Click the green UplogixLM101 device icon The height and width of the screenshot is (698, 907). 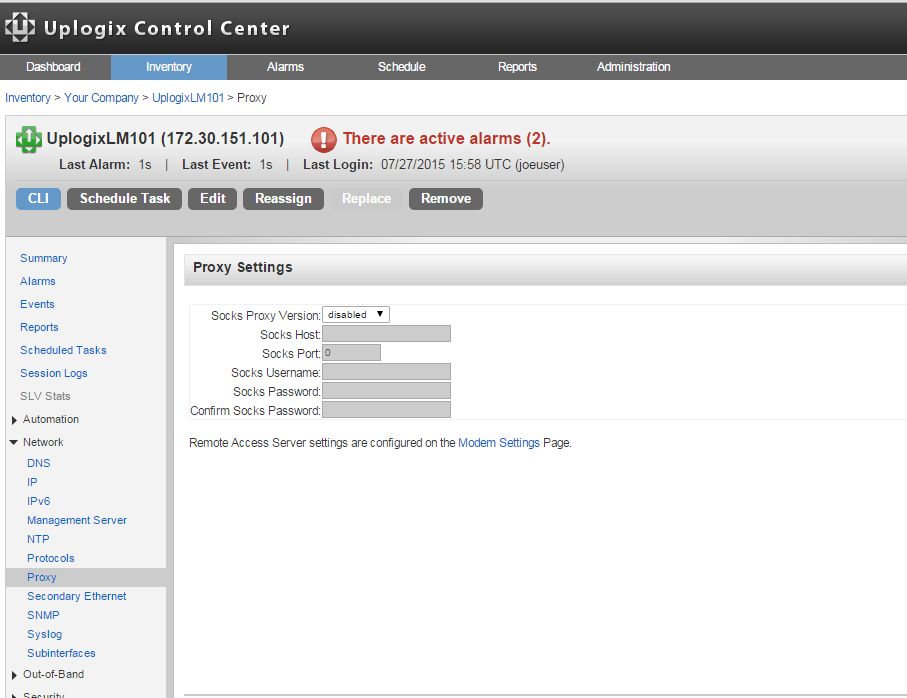pyautogui.click(x=28, y=139)
